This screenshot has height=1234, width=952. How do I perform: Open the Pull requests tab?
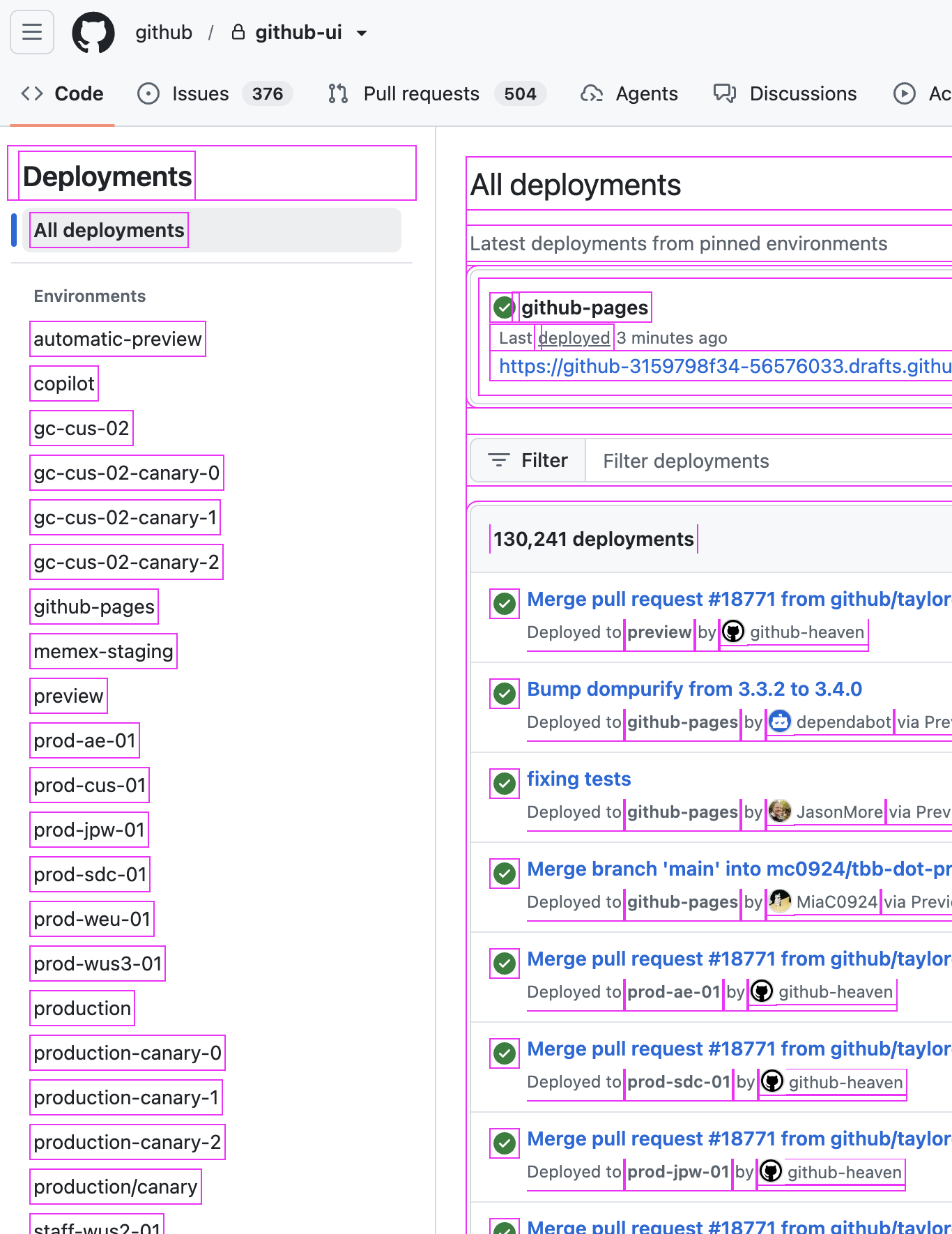point(421,93)
